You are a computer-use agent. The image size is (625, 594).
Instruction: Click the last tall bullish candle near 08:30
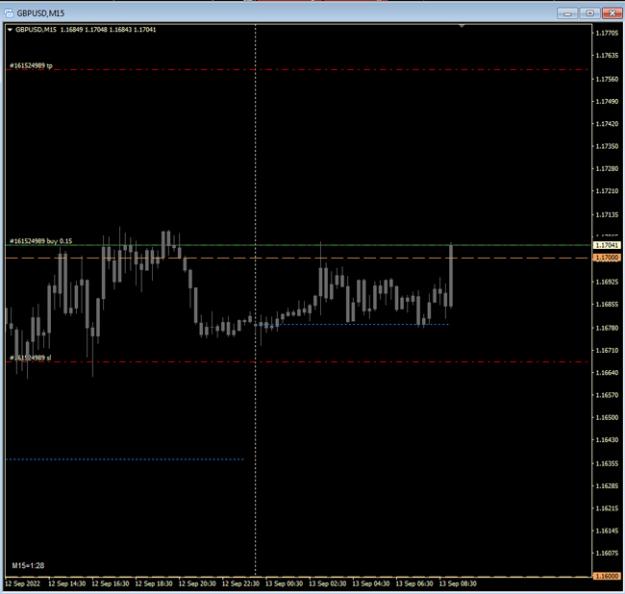point(451,275)
